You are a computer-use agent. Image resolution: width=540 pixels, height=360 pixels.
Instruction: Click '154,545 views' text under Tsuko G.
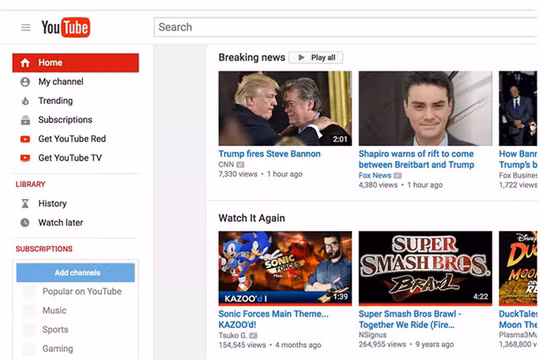pos(242,345)
